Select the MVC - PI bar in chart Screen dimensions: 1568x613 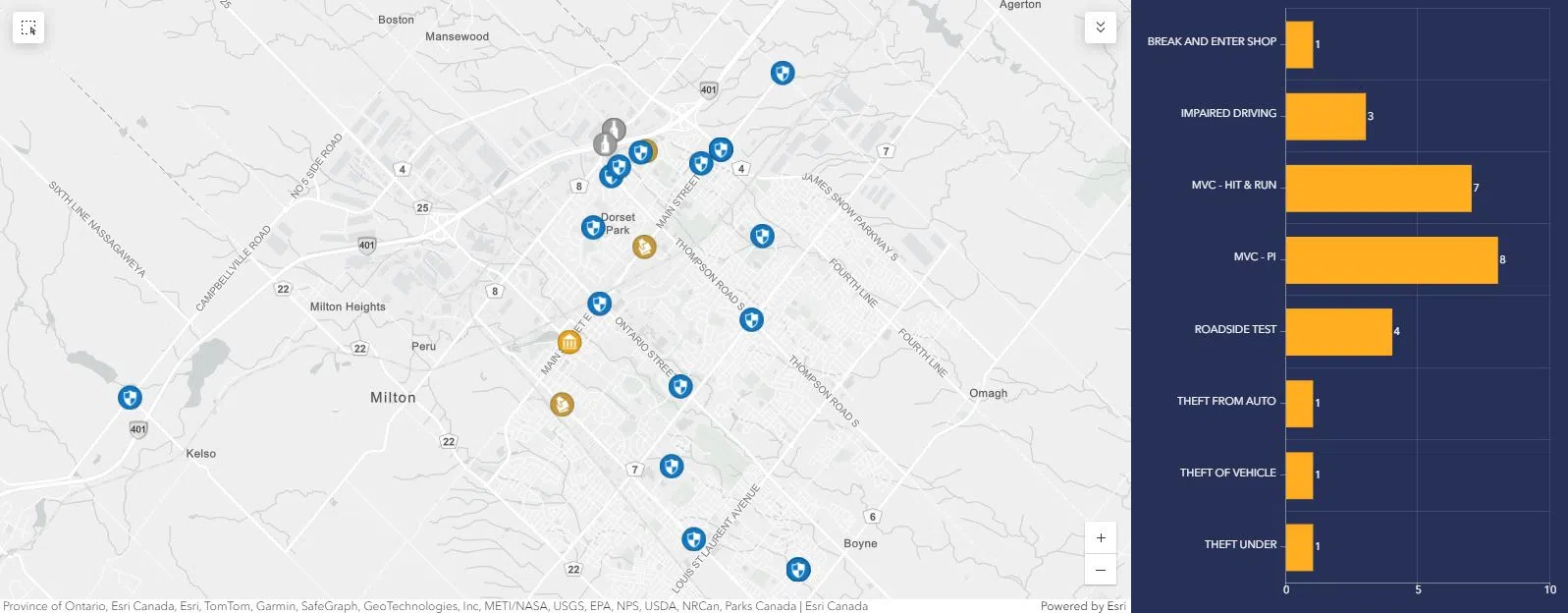coord(1391,260)
